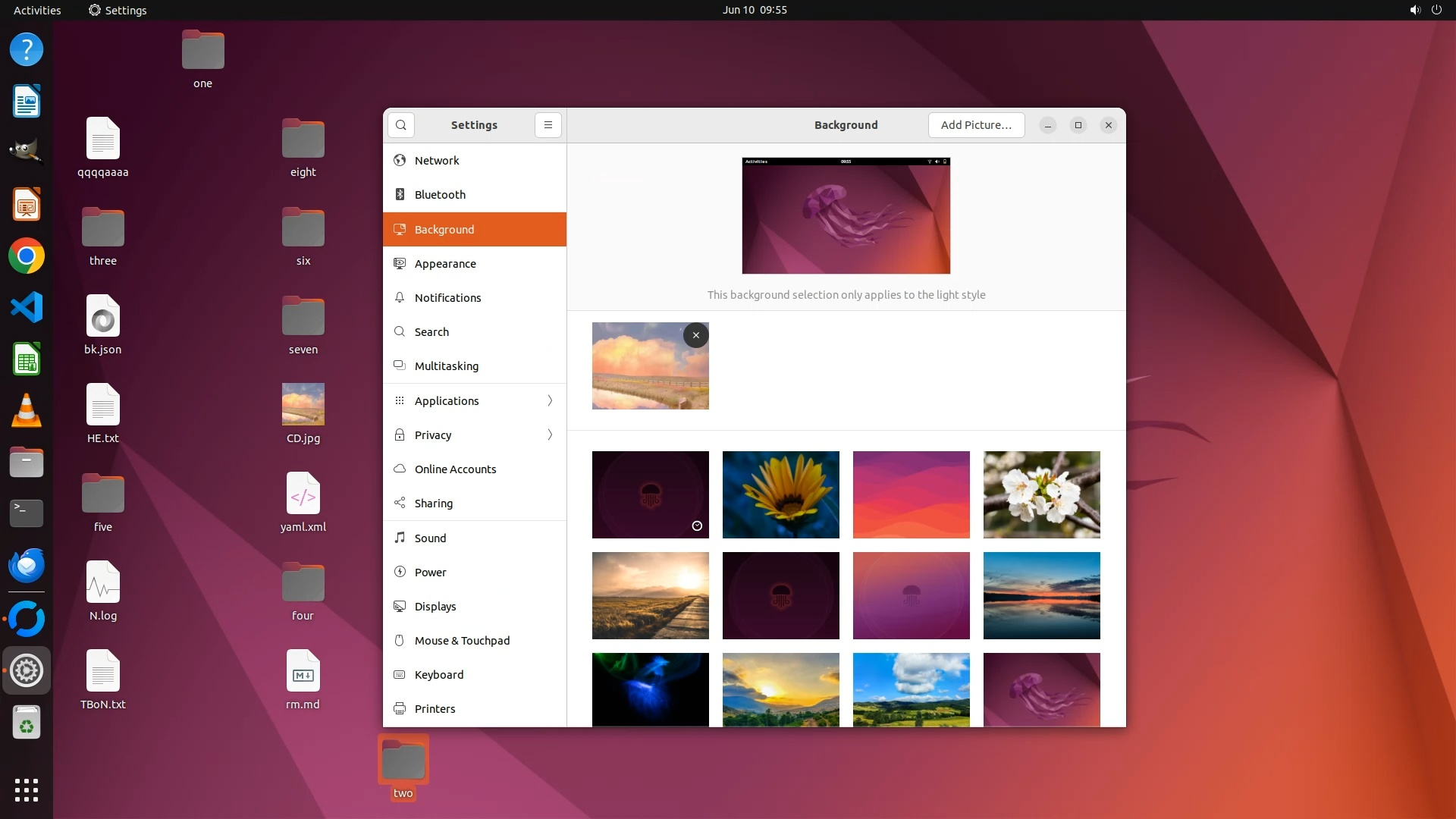
Task: Show applications grid in the dock
Action: [x=27, y=789]
